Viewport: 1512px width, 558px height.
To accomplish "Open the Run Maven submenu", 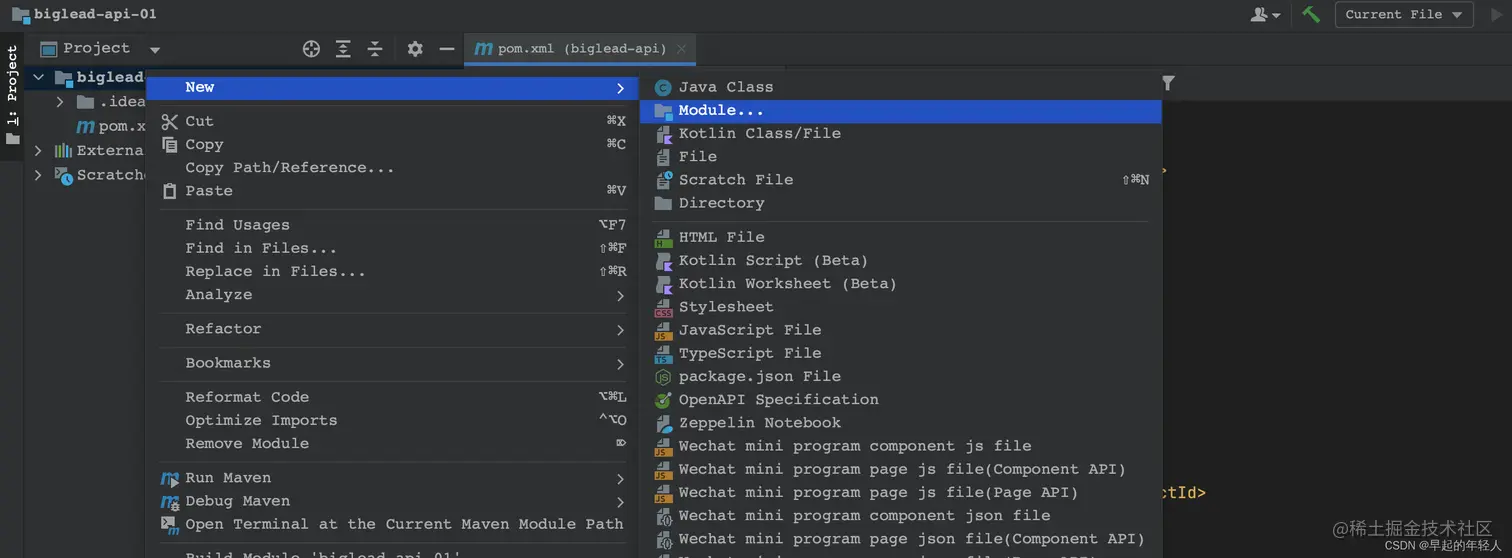I will [x=392, y=478].
